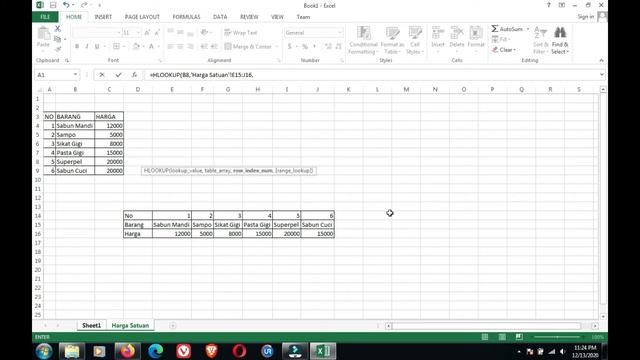Open Sort & Filter menu
The height and width of the screenshot is (360, 640).
point(540,40)
